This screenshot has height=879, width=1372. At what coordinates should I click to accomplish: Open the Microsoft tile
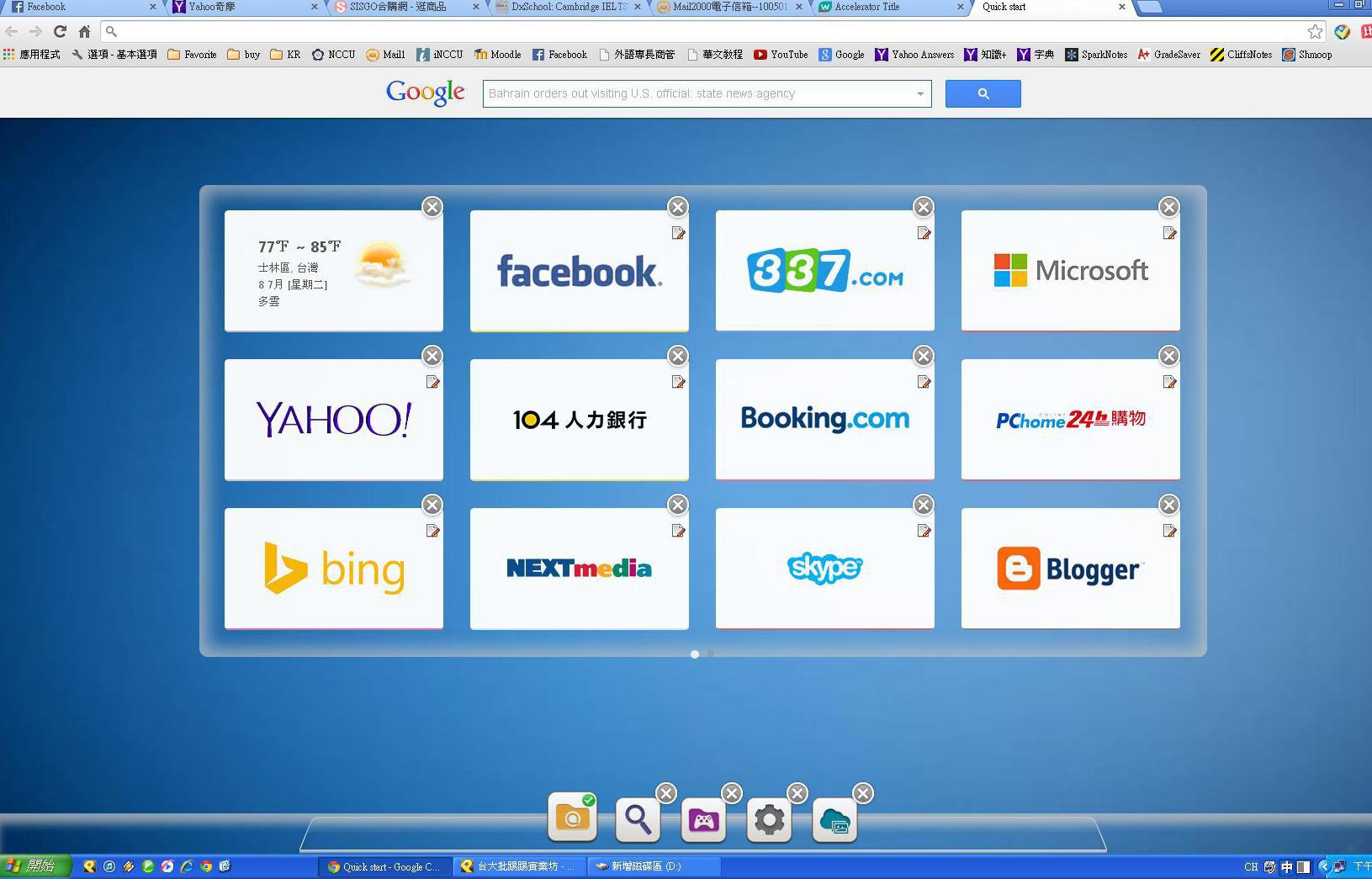tap(1070, 271)
